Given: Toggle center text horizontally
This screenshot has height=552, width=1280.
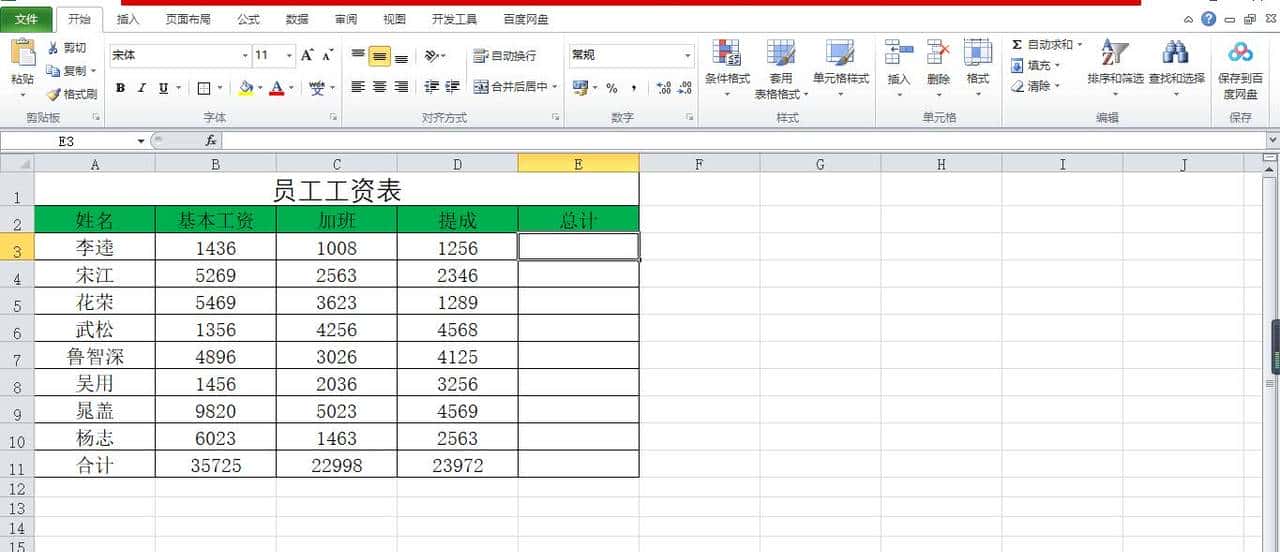Looking at the screenshot, I should pos(379,87).
